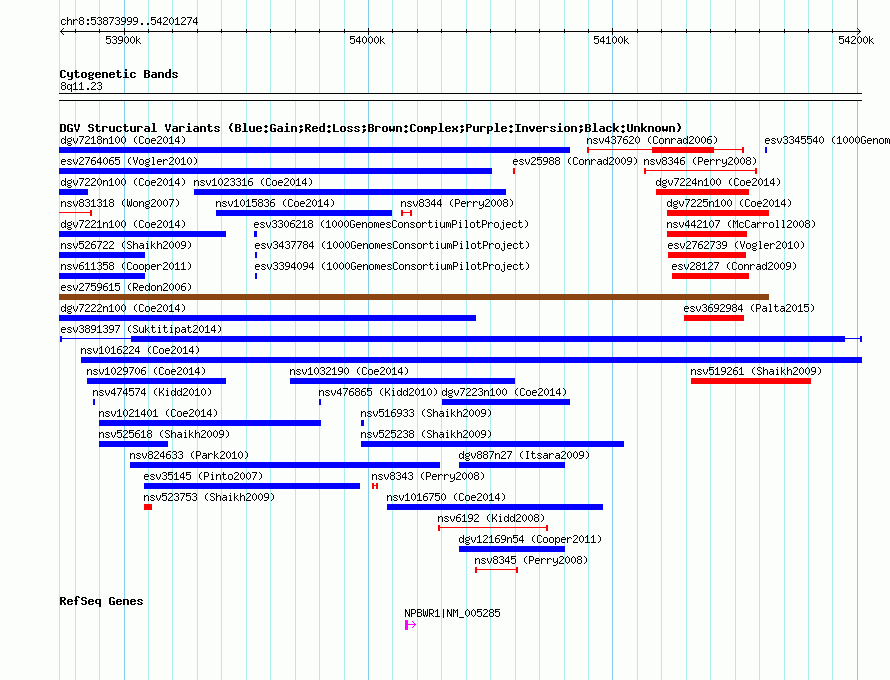Open nsv437620 (Conrad2006) loss variant
Screen dimensions: 890x680
(x=665, y=150)
